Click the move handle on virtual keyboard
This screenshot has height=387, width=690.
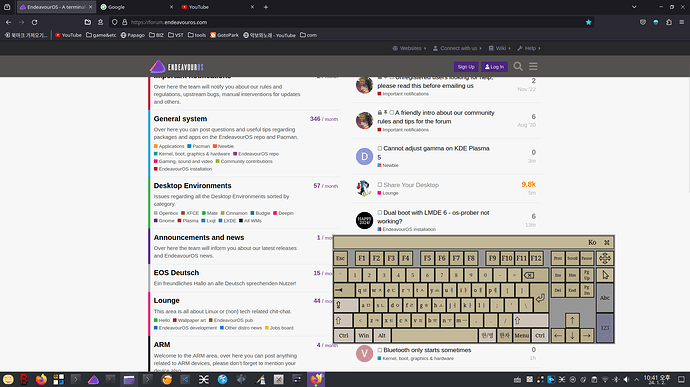(x=605, y=258)
